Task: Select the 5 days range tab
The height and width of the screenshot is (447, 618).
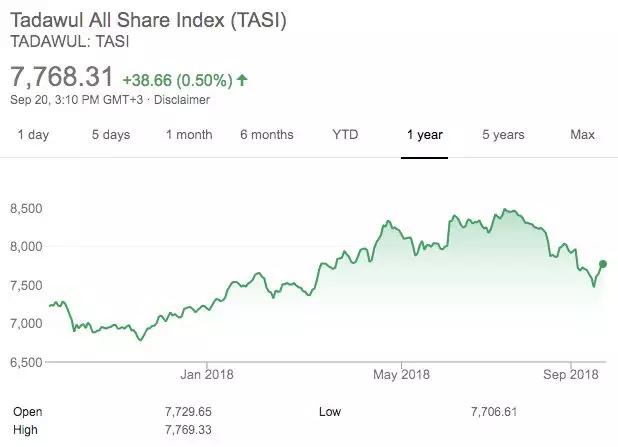Action: (x=111, y=135)
